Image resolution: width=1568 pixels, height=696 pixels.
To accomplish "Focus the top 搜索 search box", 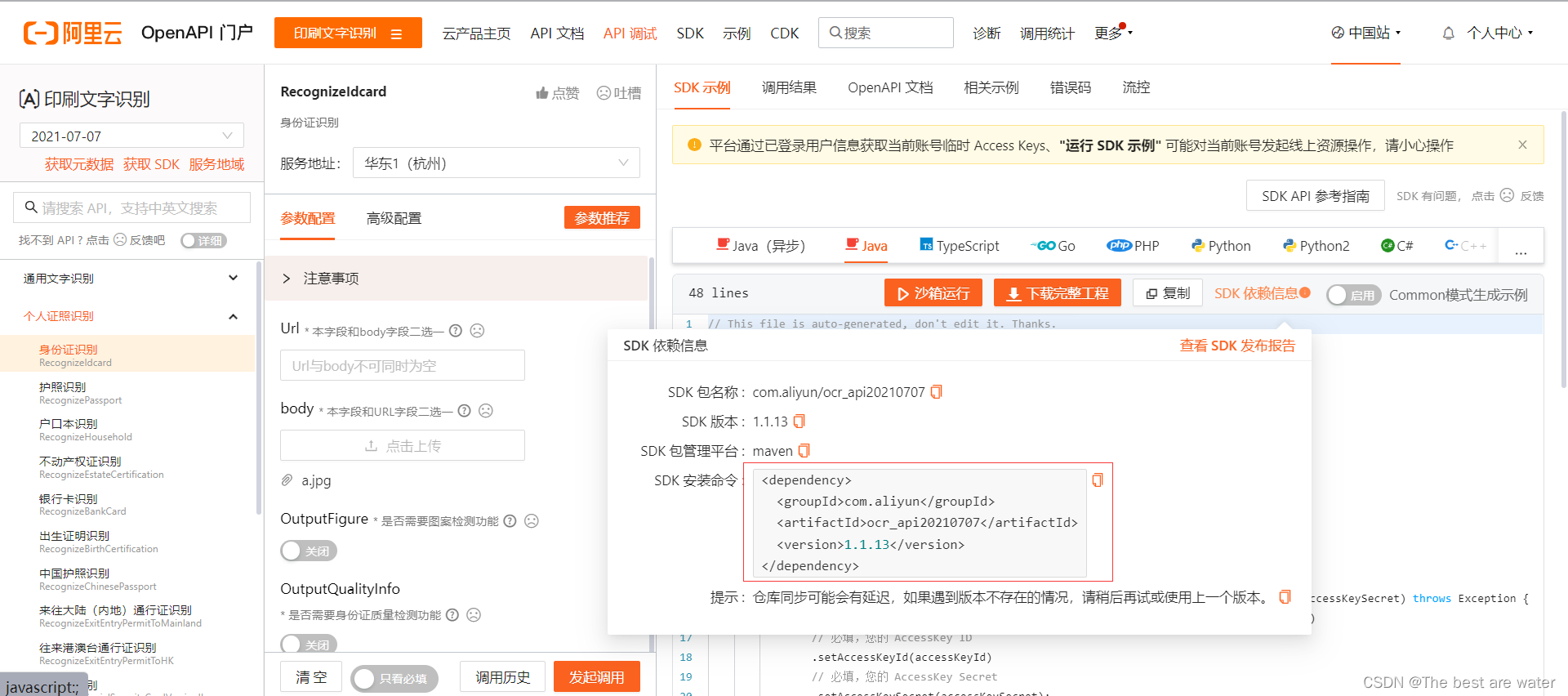I will 886,33.
